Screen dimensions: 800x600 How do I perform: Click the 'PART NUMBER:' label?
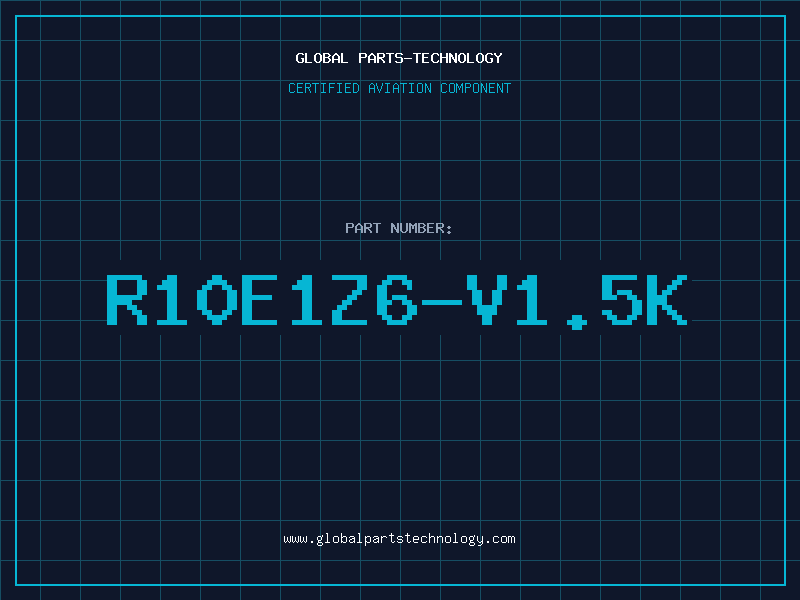point(399,228)
